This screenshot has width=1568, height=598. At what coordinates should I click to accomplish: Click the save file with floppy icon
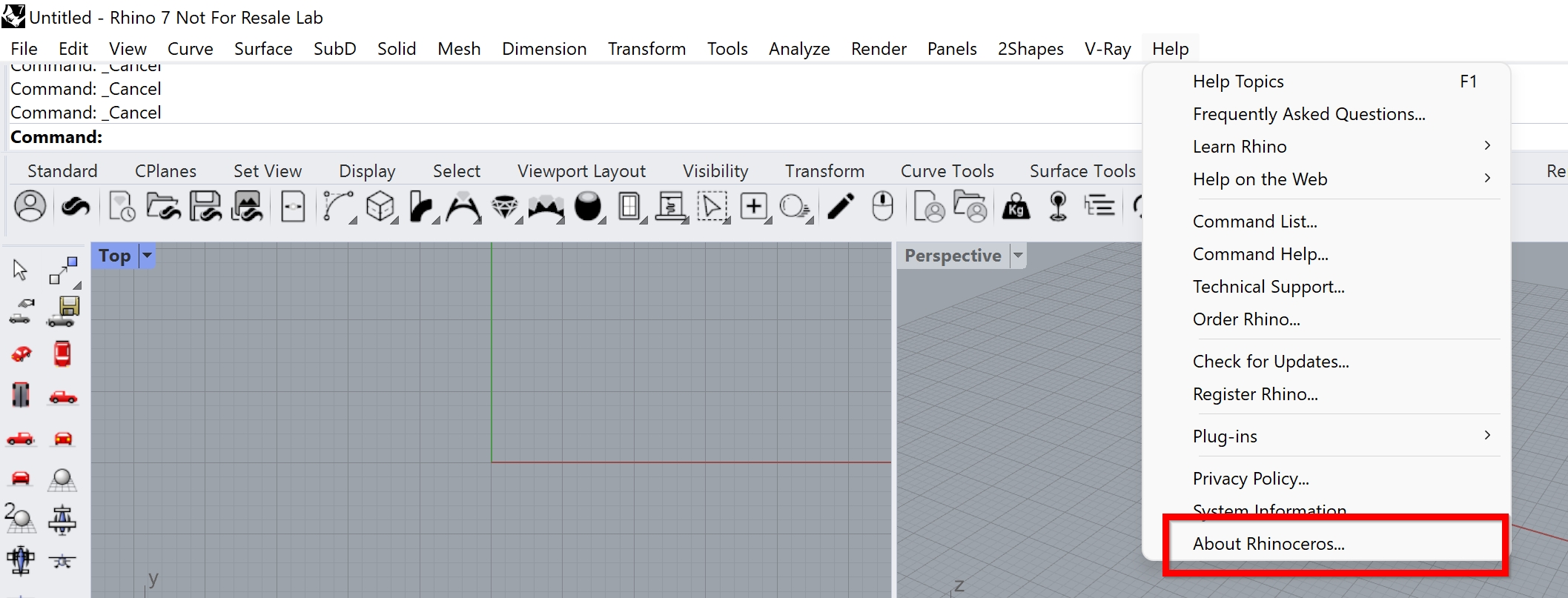(x=205, y=207)
